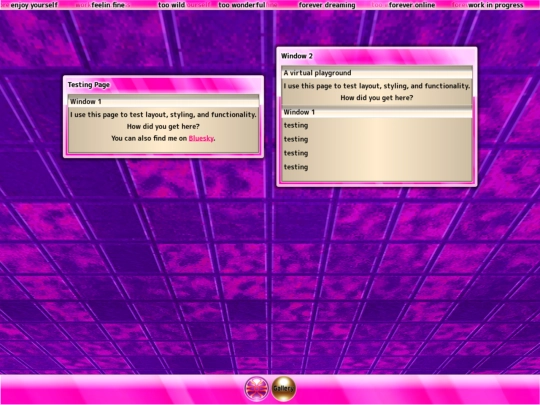Click You can also find me on text

(149, 138)
